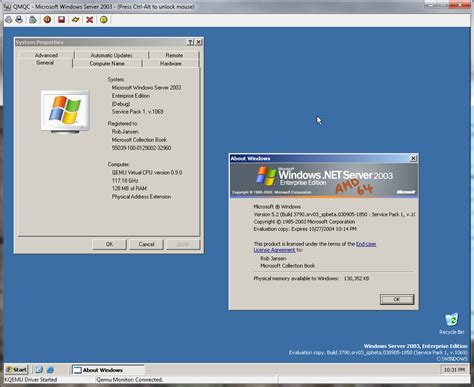The image size is (474, 387).
Task: Click the red floppy disk save icon
Action: [61, 20]
